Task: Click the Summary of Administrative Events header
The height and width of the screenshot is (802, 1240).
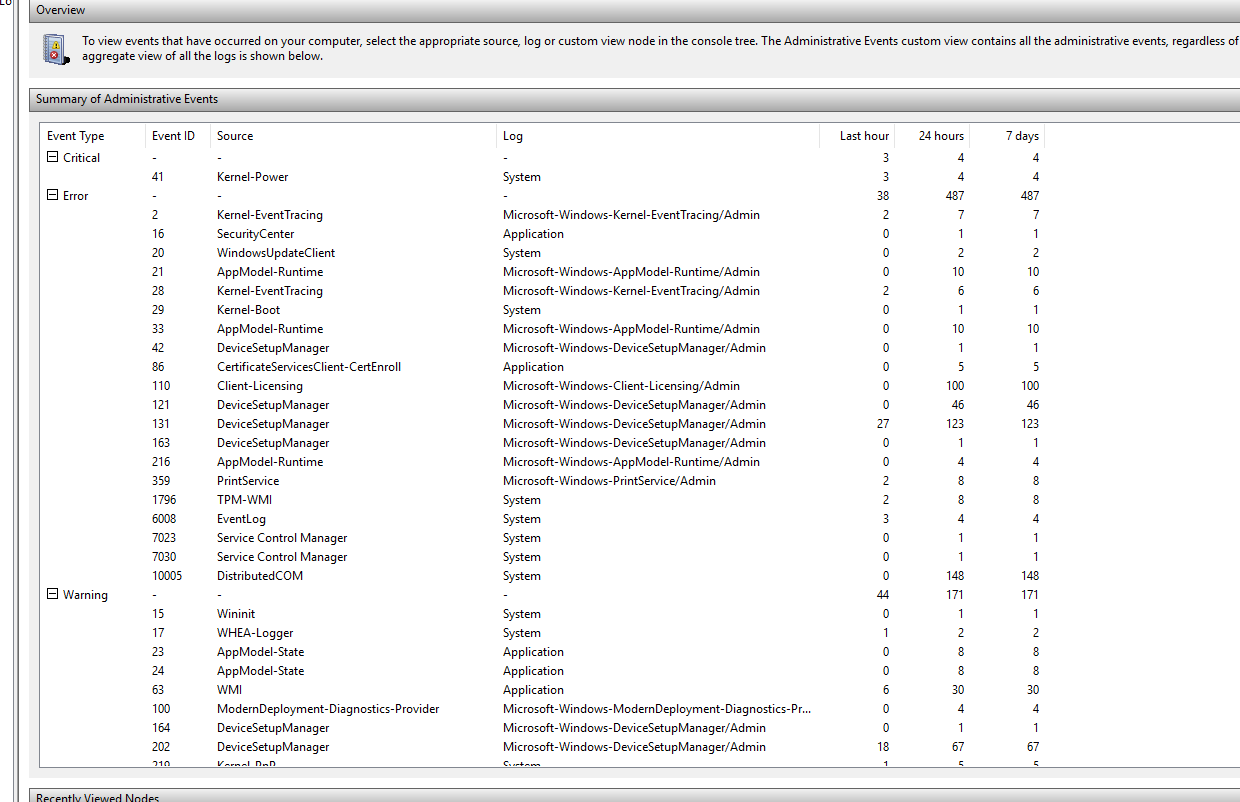Action: click(x=635, y=100)
